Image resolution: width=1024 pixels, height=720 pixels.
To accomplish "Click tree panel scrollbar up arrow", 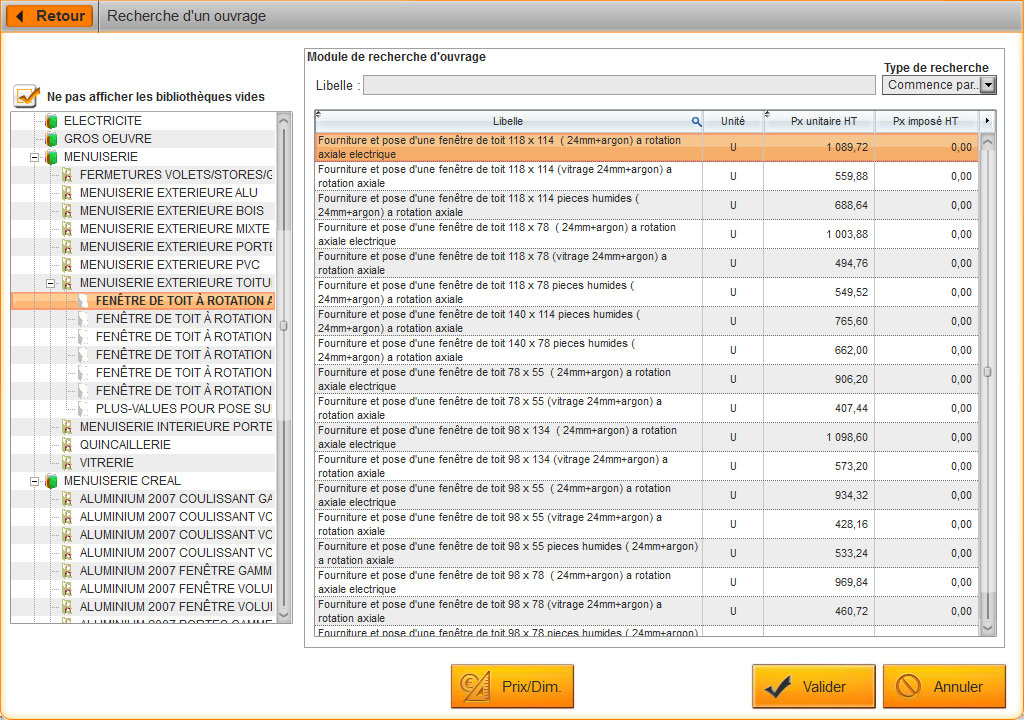I will click(283, 120).
